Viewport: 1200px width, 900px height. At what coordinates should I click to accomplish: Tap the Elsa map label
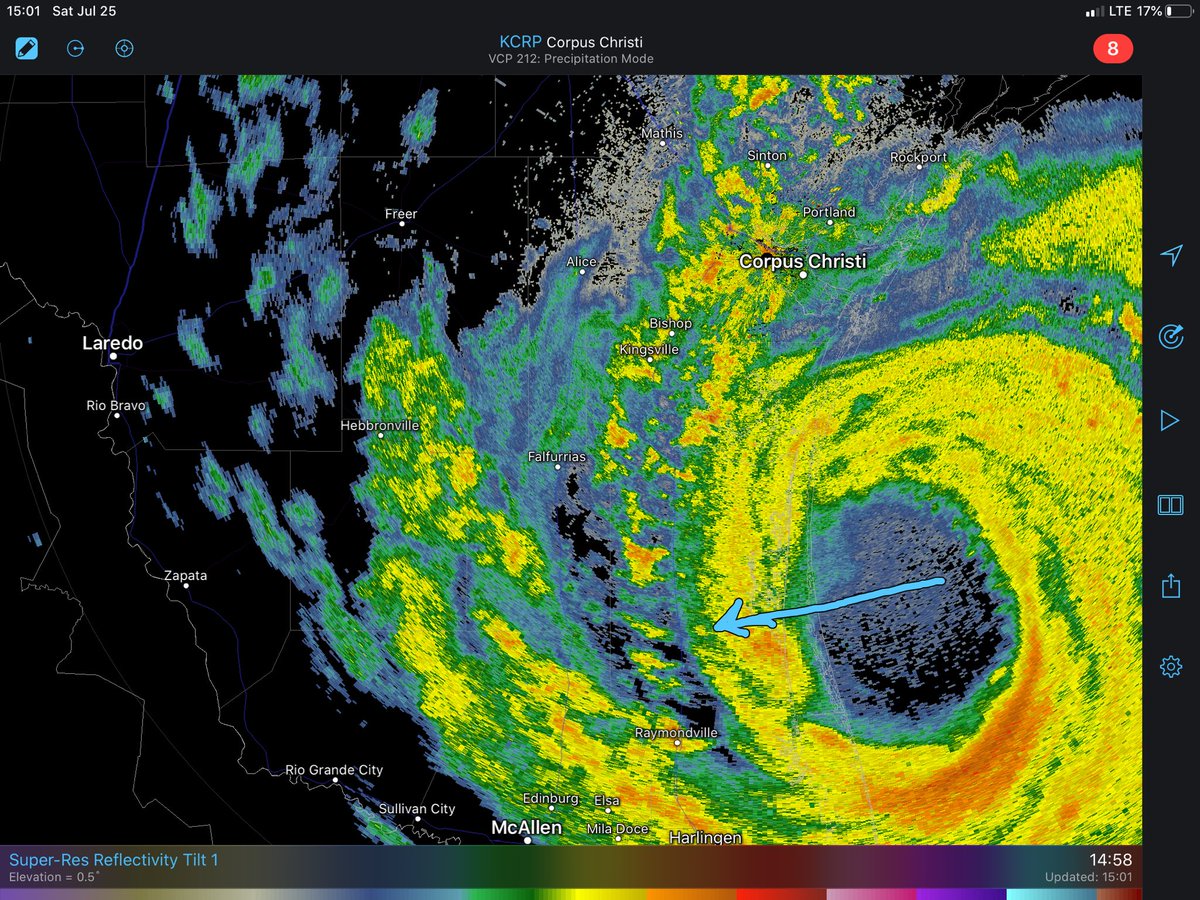[606, 801]
